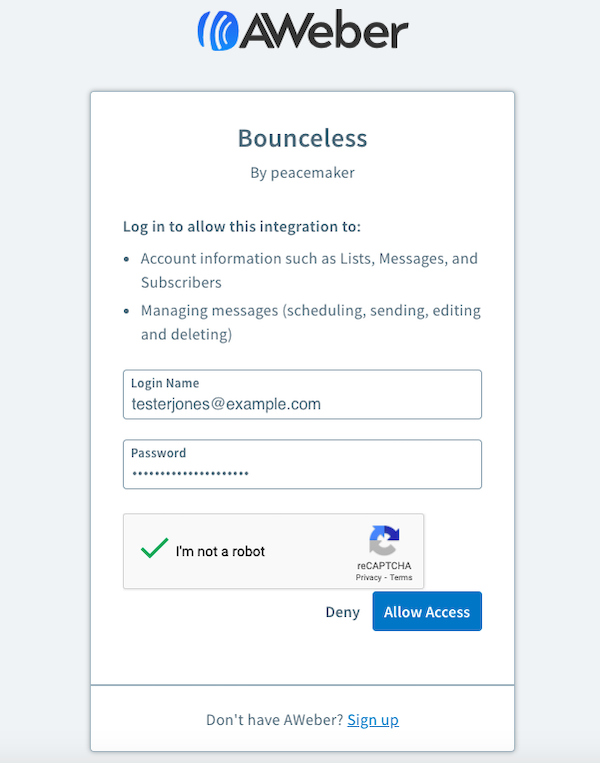600x763 pixels.
Task: Click the AWeber wordmark text in header
Action: click(x=323, y=31)
